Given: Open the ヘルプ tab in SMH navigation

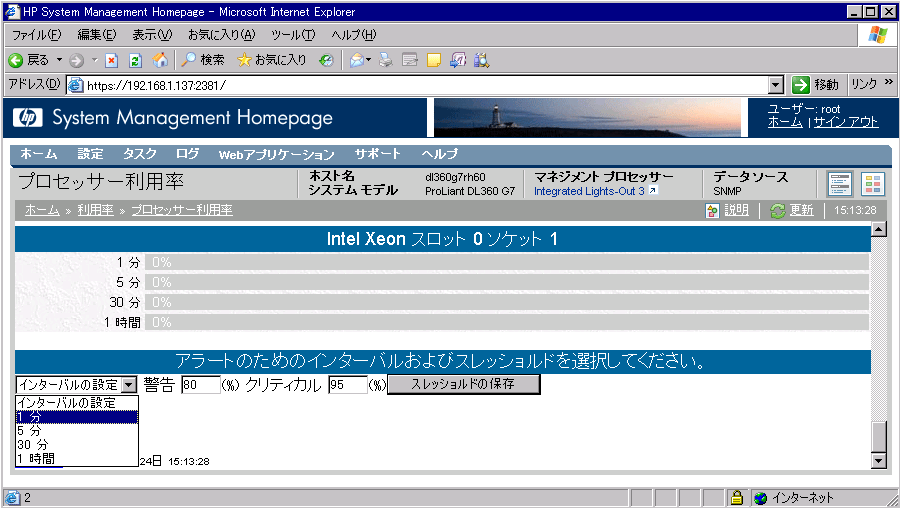Looking at the screenshot, I should point(440,154).
